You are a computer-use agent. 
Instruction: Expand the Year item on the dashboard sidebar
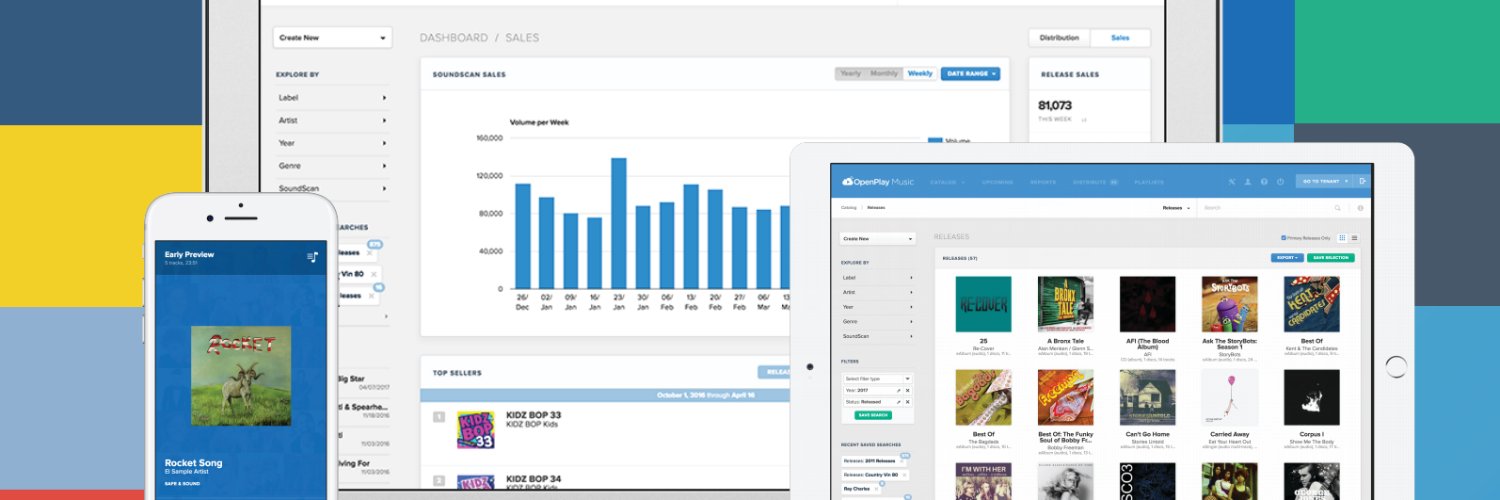pos(332,143)
